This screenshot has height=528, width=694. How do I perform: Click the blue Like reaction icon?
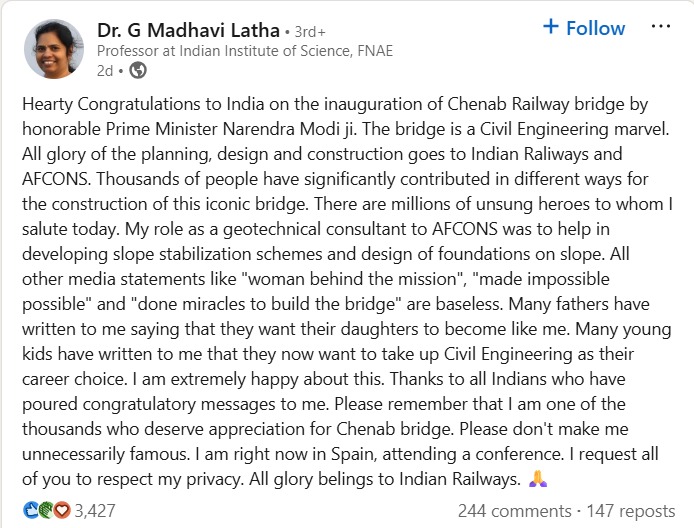pyautogui.click(x=29, y=510)
